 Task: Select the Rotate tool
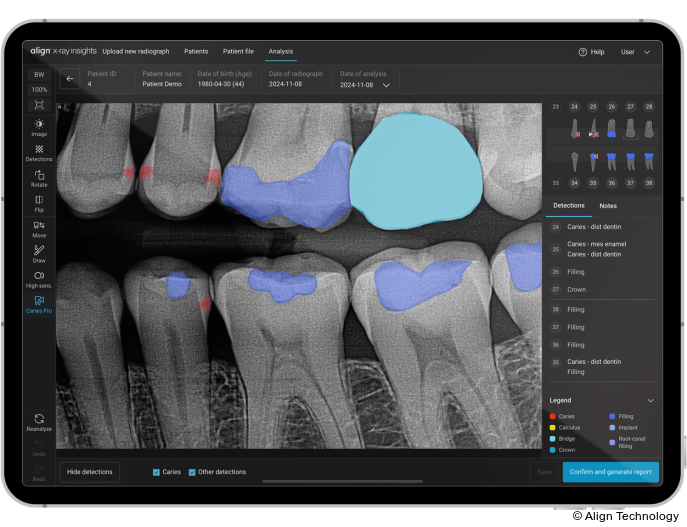(39, 178)
